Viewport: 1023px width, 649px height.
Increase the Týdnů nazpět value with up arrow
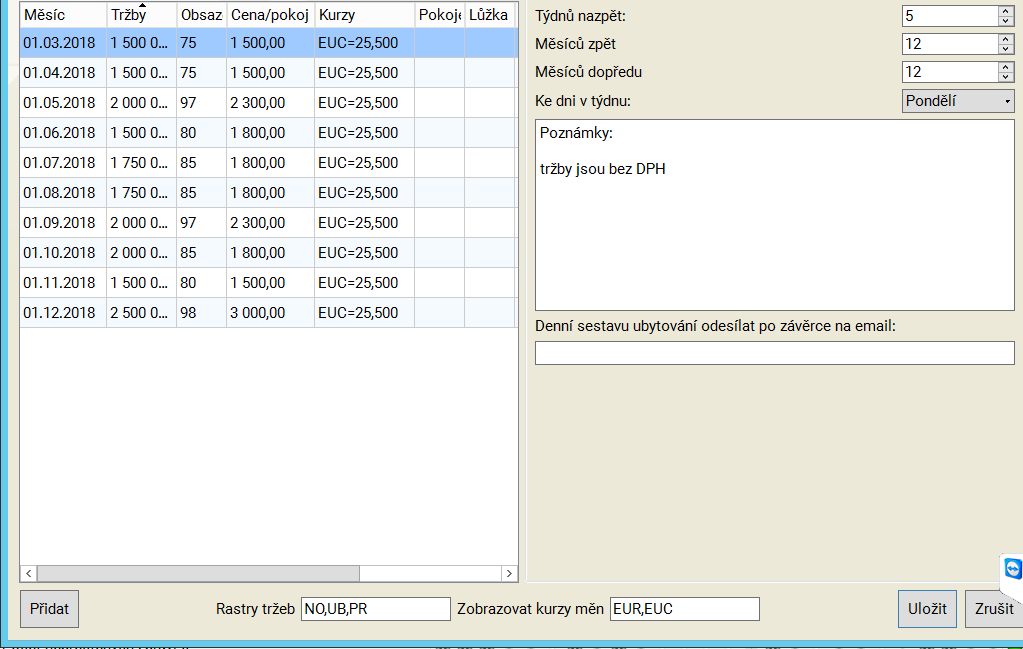click(x=1005, y=11)
